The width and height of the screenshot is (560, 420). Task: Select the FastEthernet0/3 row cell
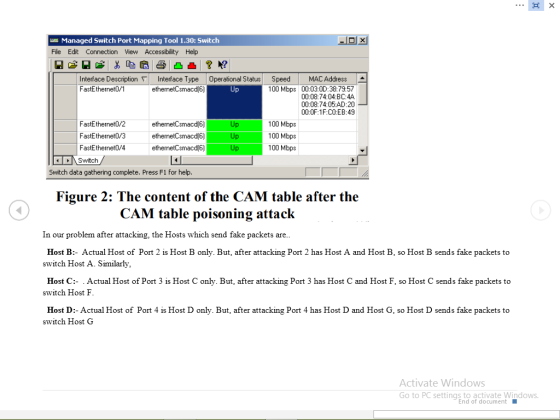(x=113, y=137)
